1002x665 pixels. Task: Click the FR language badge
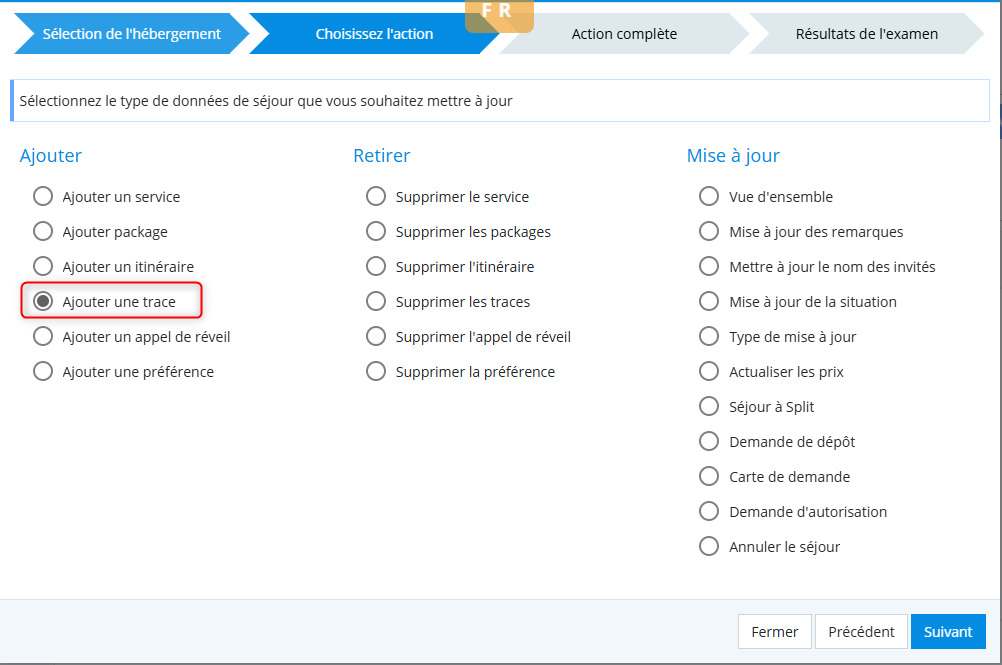point(498,14)
